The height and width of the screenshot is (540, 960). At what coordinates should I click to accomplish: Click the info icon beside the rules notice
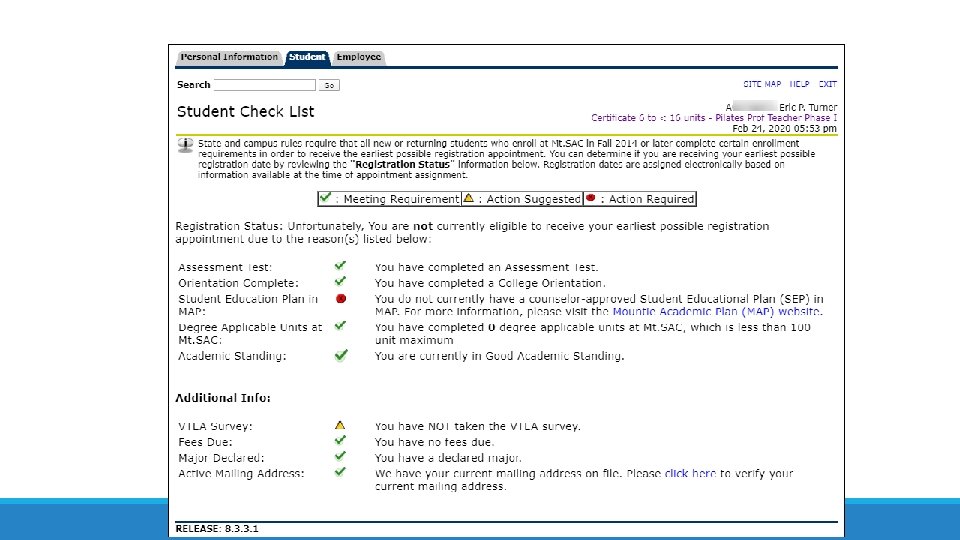tap(185, 146)
